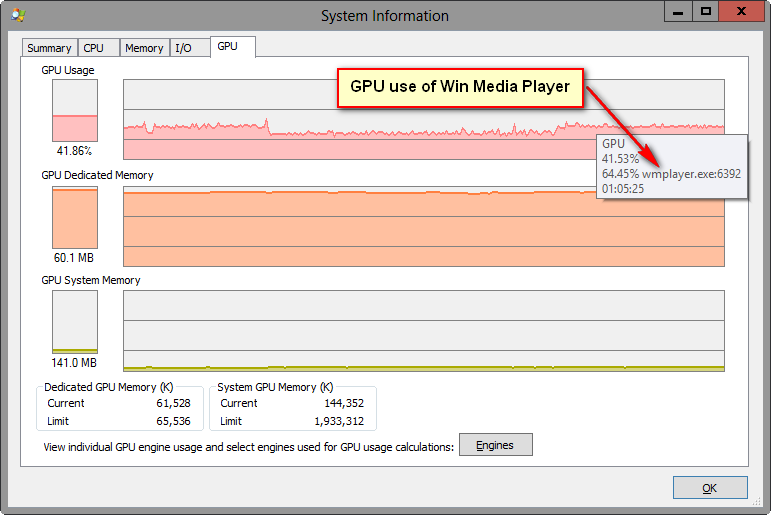Image resolution: width=771 pixels, height=515 pixels.
Task: Switch to the I/O tab
Action: point(184,48)
